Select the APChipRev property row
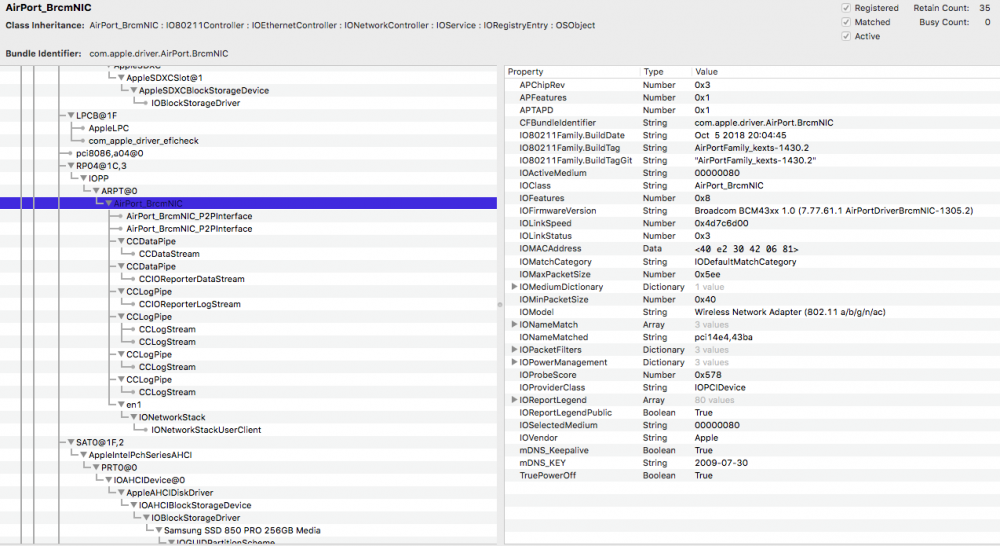 coord(752,85)
